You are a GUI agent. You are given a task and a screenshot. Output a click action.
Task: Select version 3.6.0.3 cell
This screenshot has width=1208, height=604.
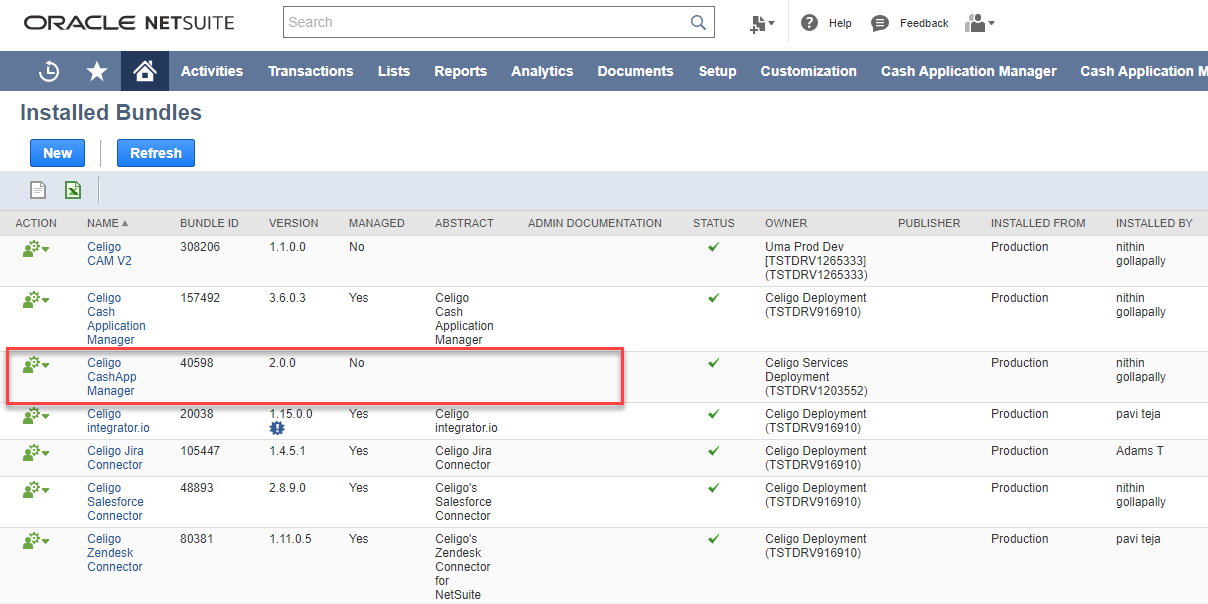tap(288, 298)
